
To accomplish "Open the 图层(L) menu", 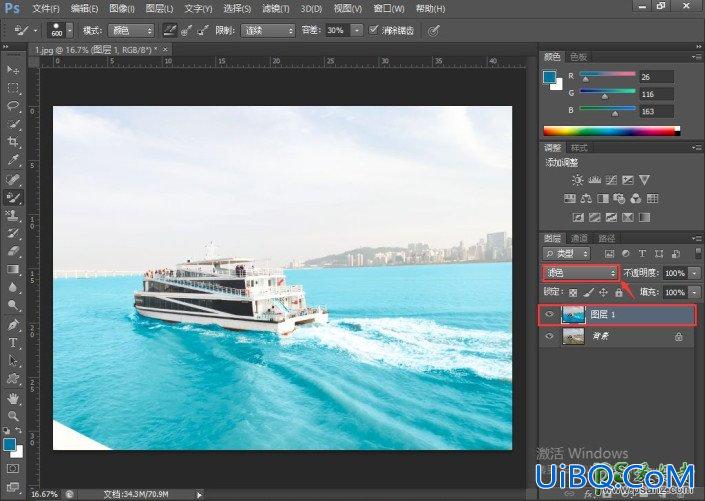I will click(x=159, y=8).
